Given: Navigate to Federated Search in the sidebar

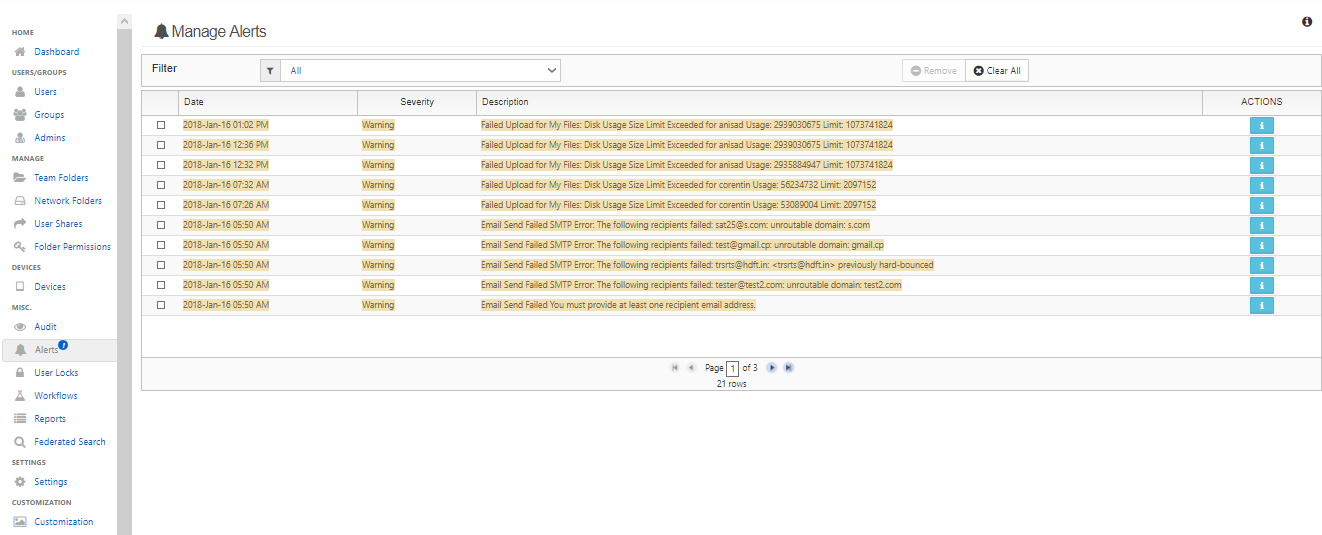Looking at the screenshot, I should click(x=69, y=442).
